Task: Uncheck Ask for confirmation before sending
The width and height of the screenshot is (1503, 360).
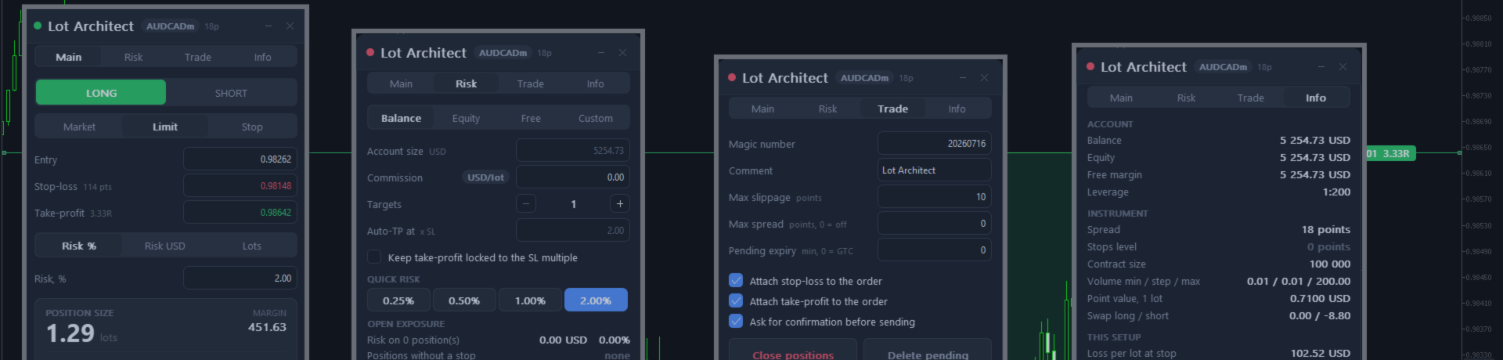Action: [x=736, y=322]
